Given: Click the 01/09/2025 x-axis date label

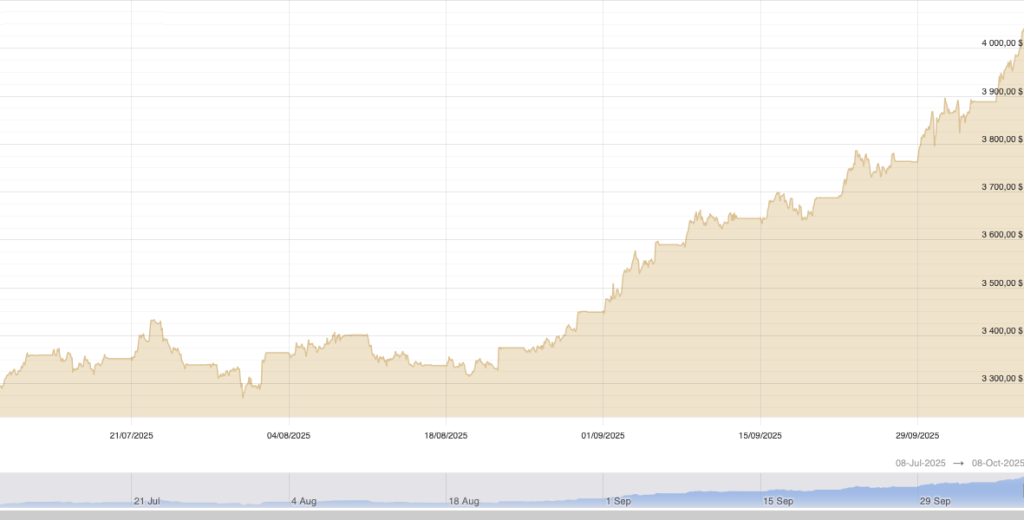Looking at the screenshot, I should (x=603, y=435).
